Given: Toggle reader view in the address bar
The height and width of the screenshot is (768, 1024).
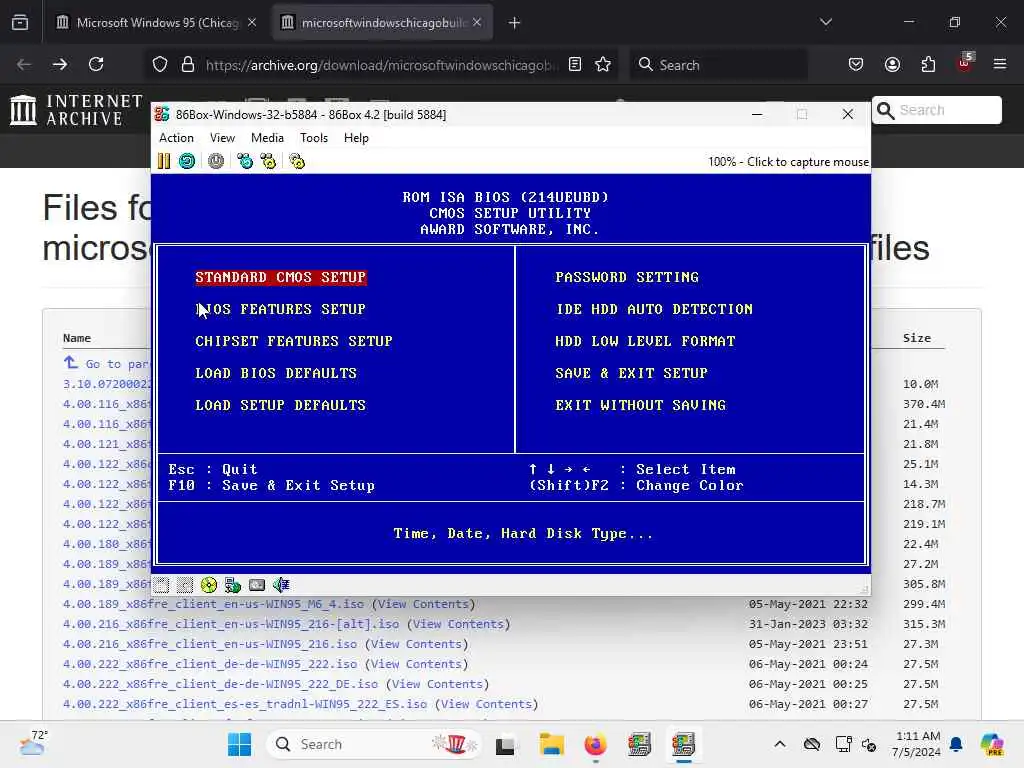Looking at the screenshot, I should [575, 64].
